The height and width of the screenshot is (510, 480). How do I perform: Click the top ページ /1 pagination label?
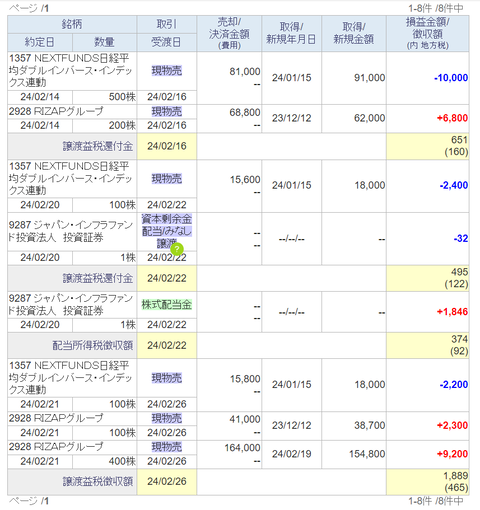pyautogui.click(x=29, y=8)
